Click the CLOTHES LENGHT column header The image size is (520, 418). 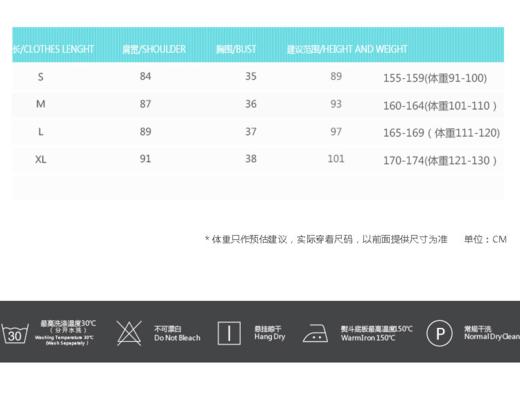(53, 49)
